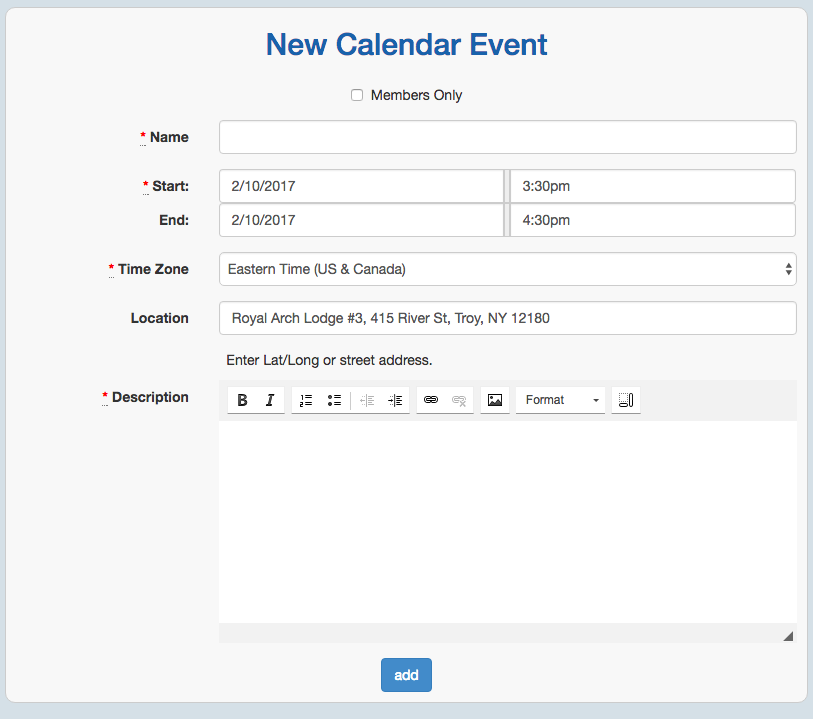Click the Name input field

tap(507, 137)
